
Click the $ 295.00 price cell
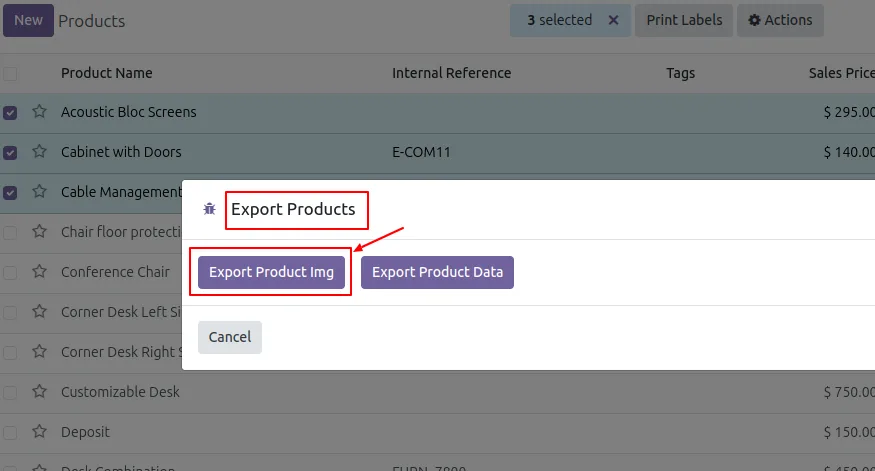point(849,112)
